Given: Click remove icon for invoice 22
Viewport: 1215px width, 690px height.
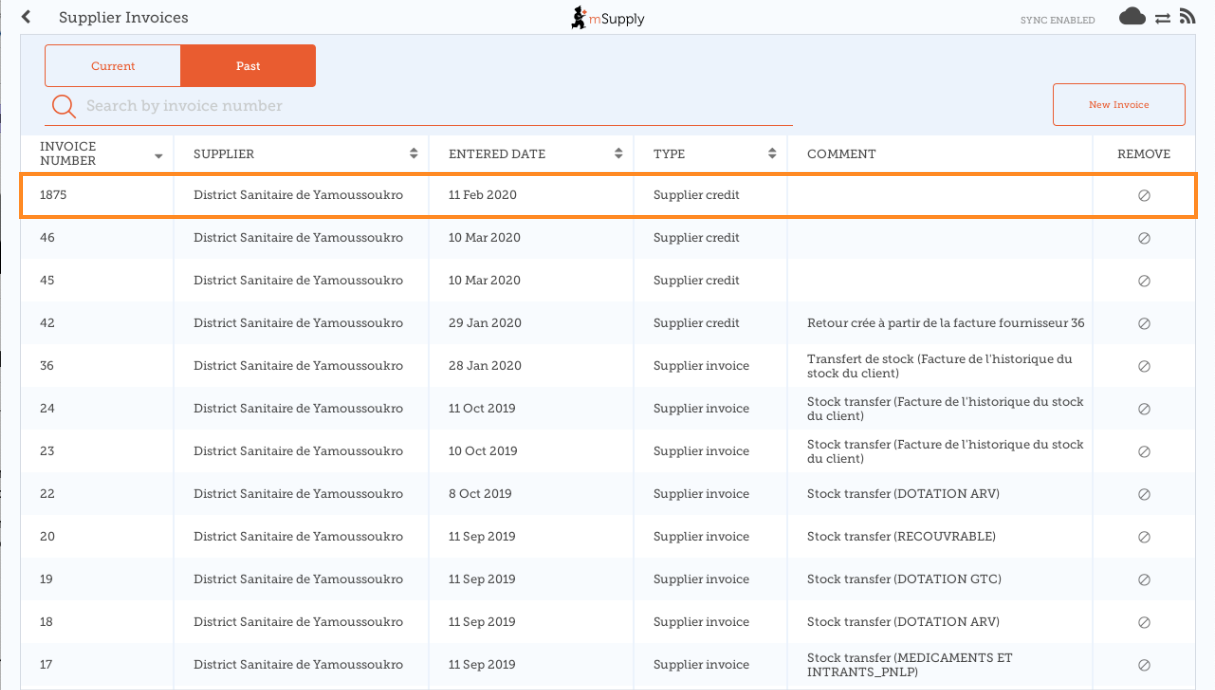Looking at the screenshot, I should (x=1144, y=495).
